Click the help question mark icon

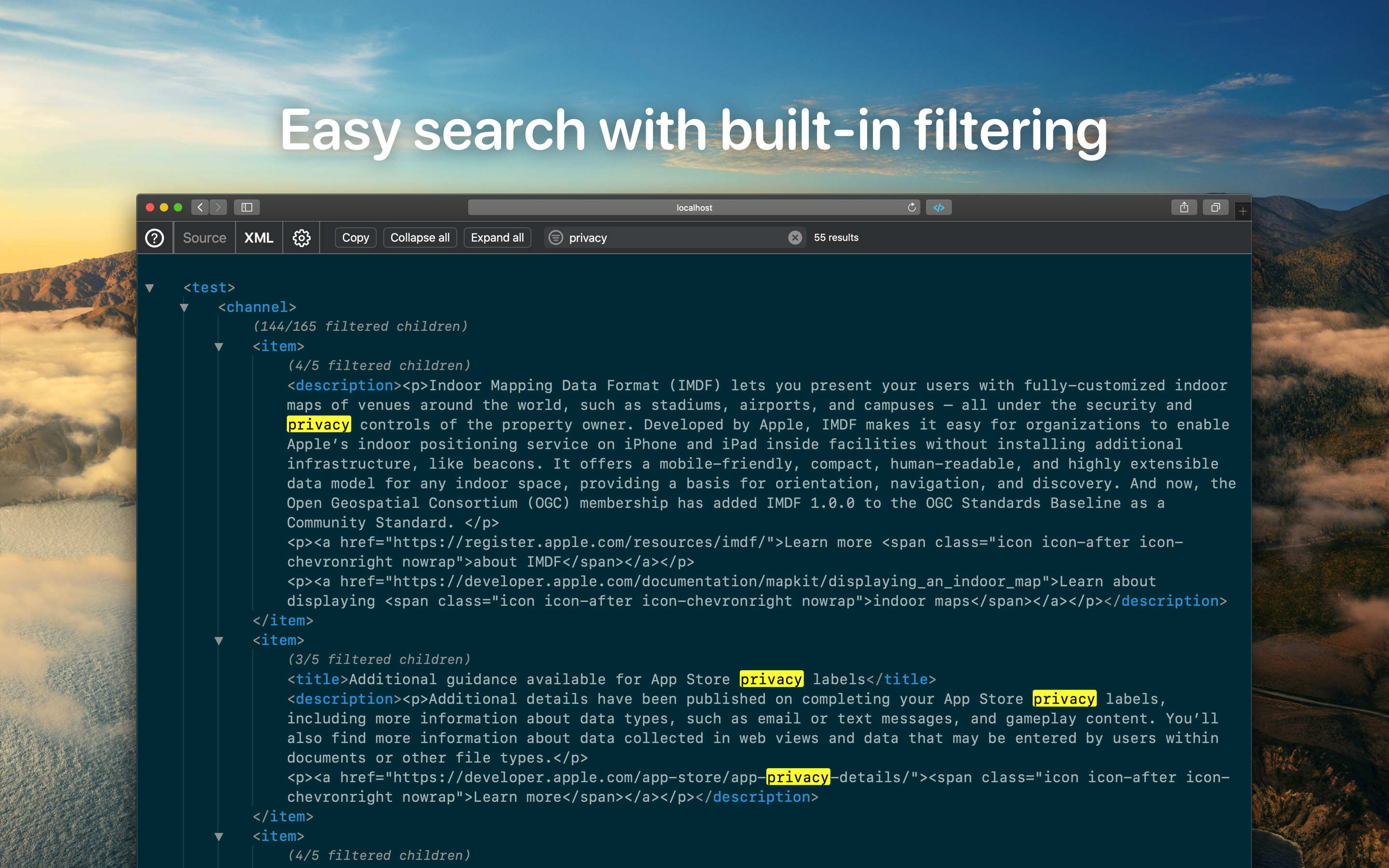[x=154, y=238]
